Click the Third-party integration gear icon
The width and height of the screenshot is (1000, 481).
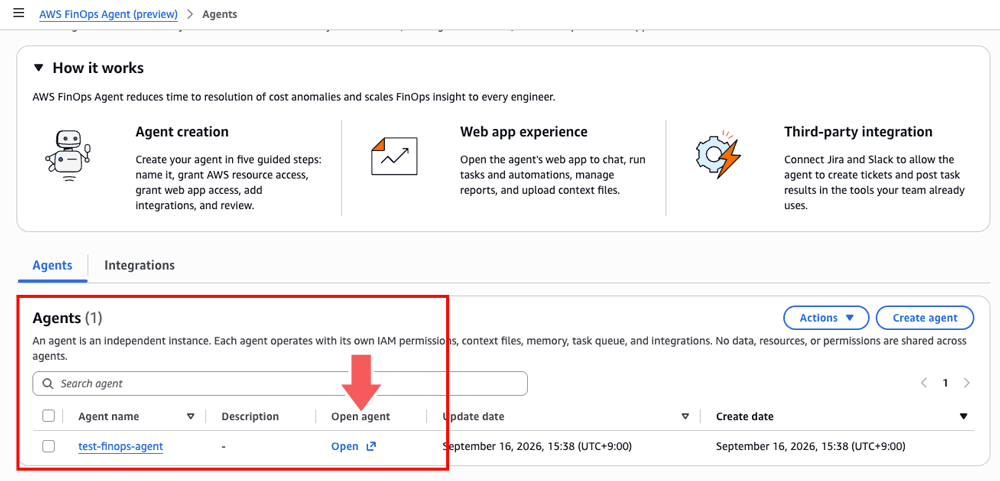(x=717, y=155)
